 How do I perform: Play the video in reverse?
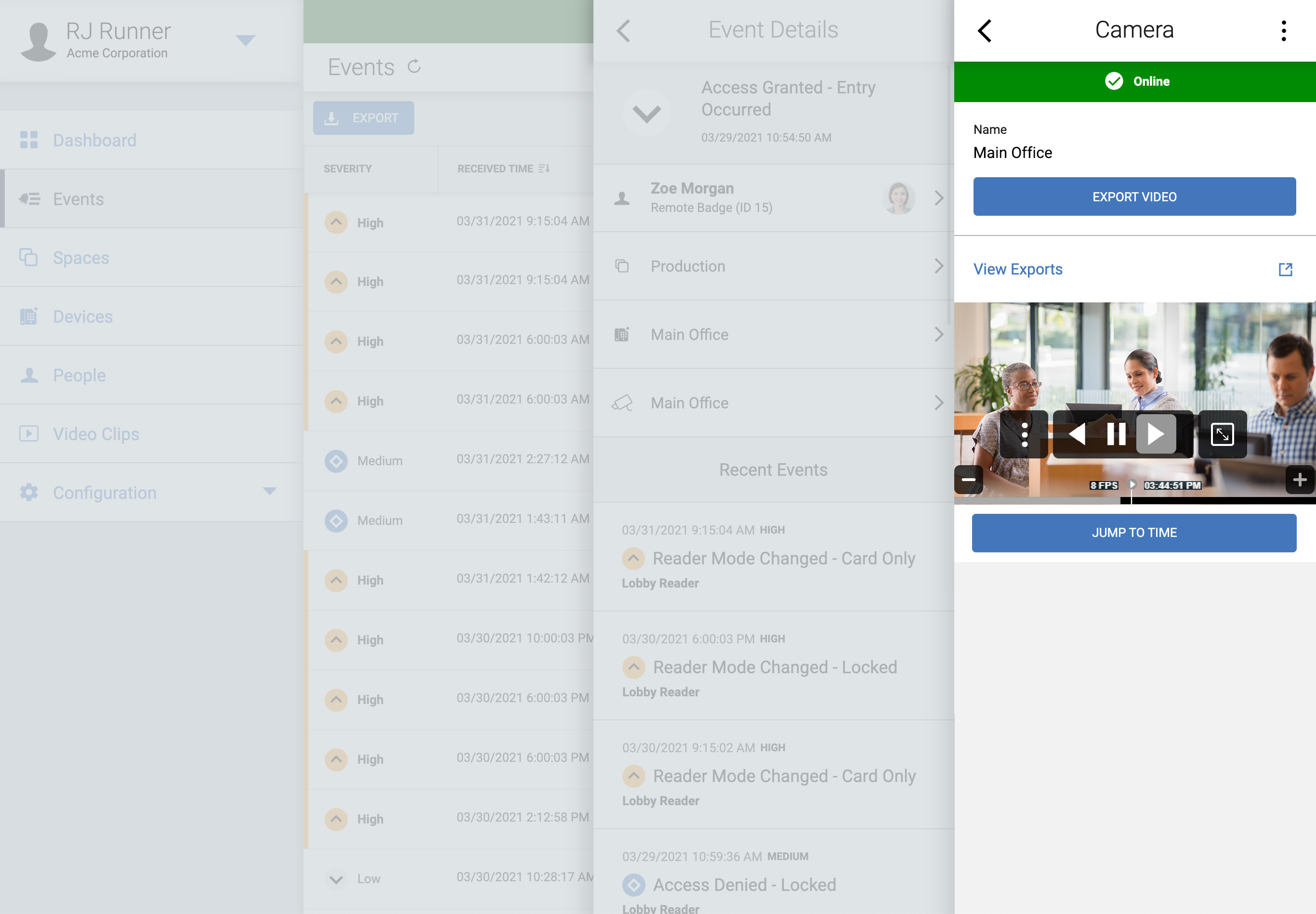pos(1077,435)
